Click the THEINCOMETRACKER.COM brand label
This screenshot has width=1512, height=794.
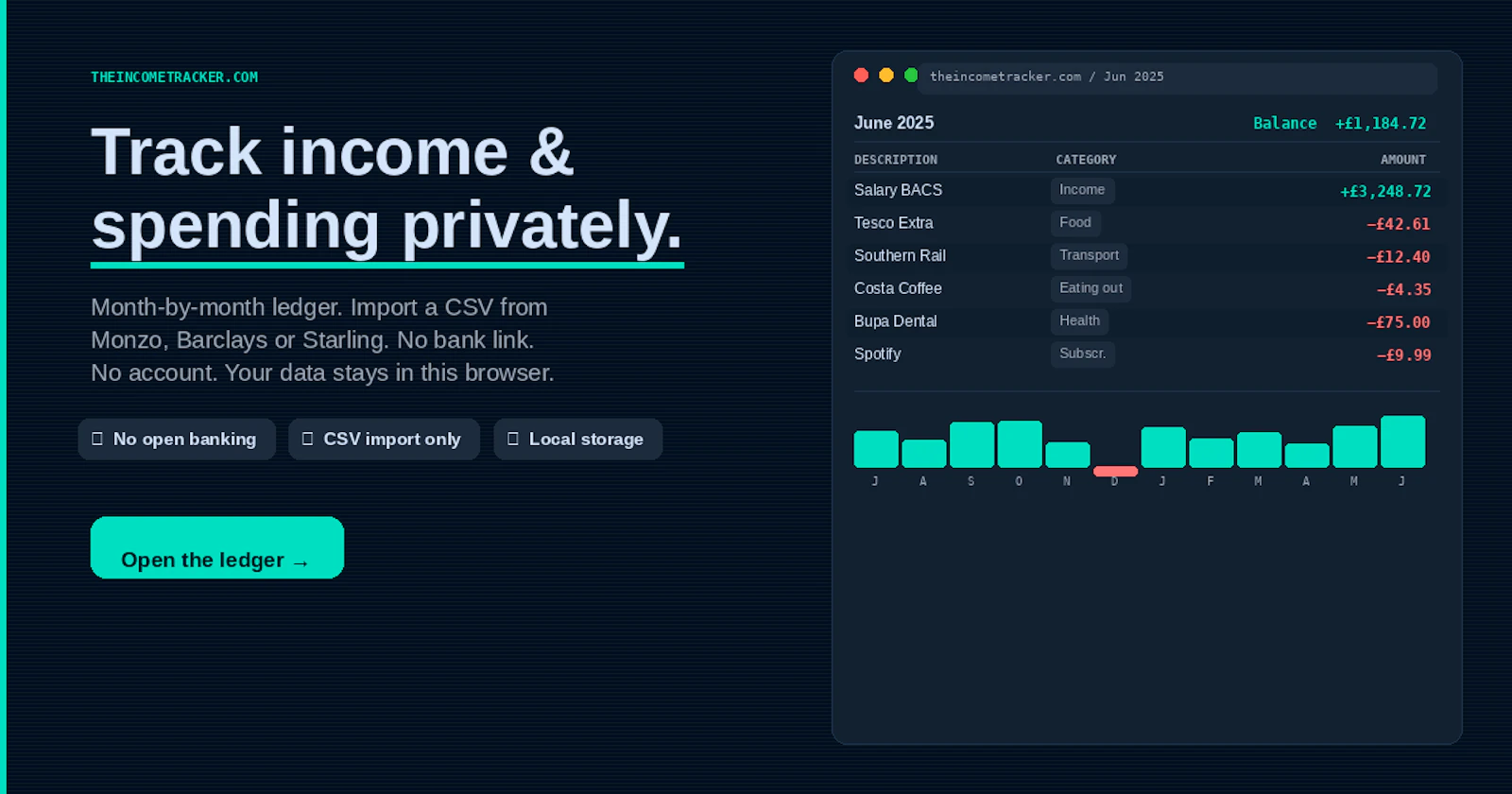point(174,78)
